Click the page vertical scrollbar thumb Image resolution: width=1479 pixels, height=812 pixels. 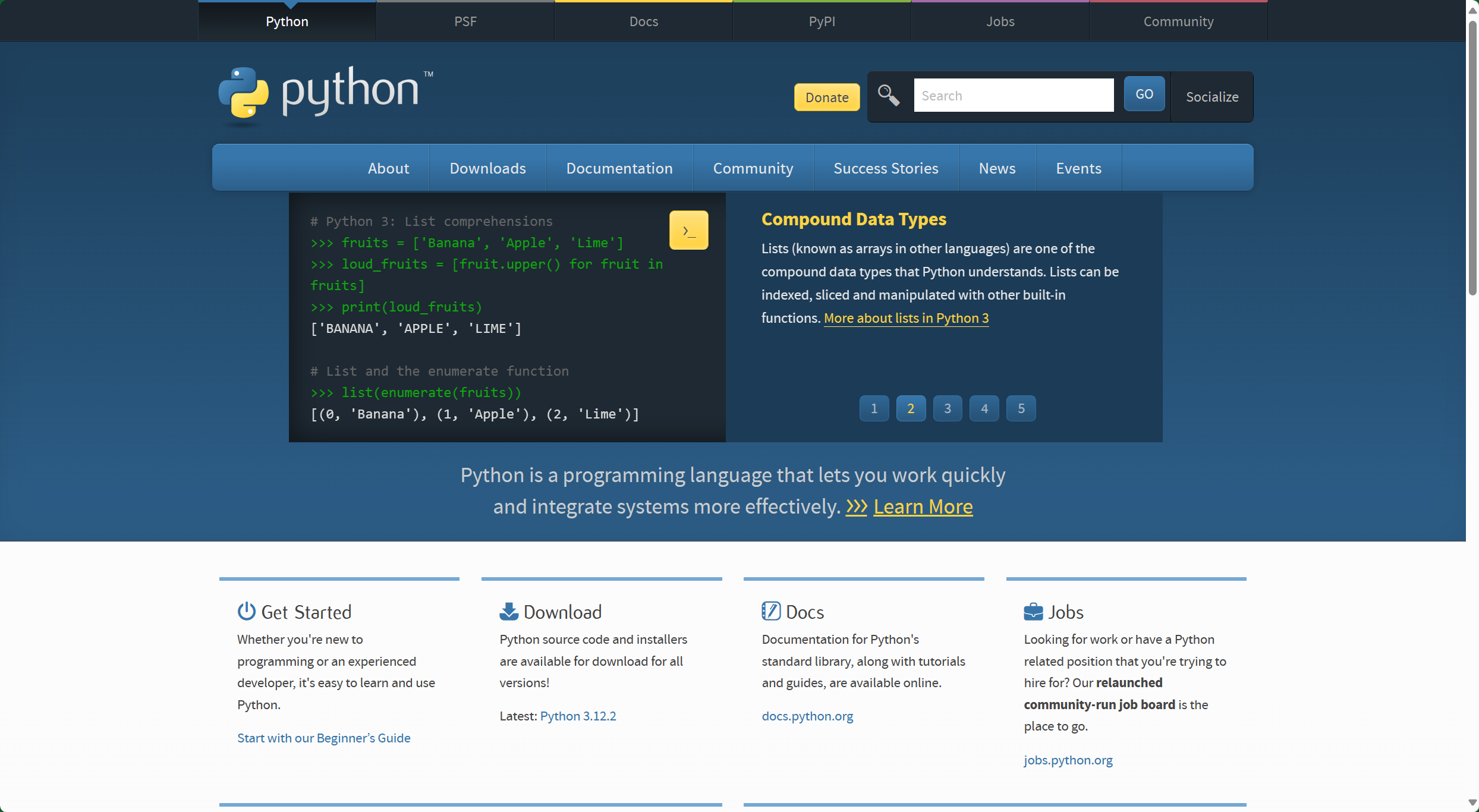tap(1472, 155)
